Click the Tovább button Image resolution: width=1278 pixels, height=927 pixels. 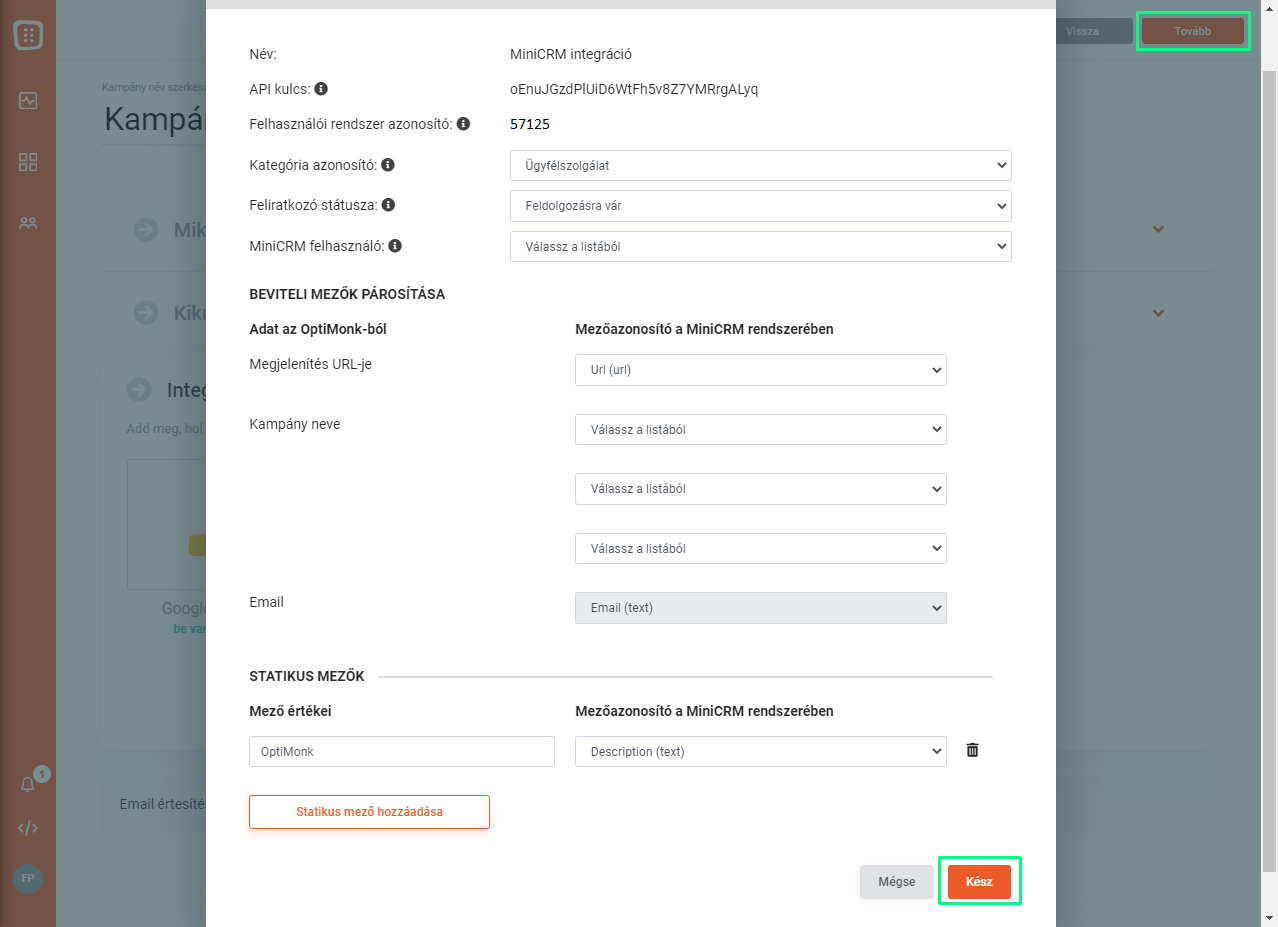pyautogui.click(x=1193, y=31)
